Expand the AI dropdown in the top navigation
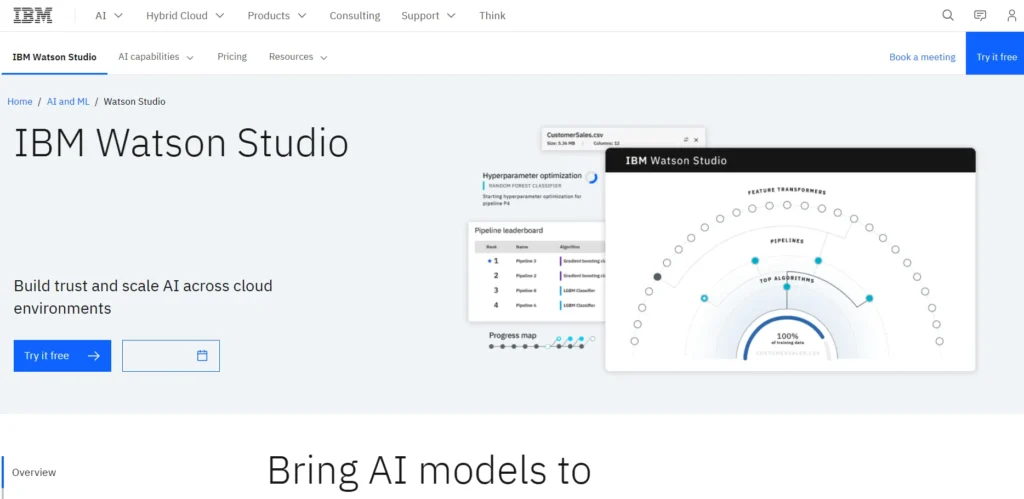This screenshot has height=499, width=1024. [x=109, y=16]
